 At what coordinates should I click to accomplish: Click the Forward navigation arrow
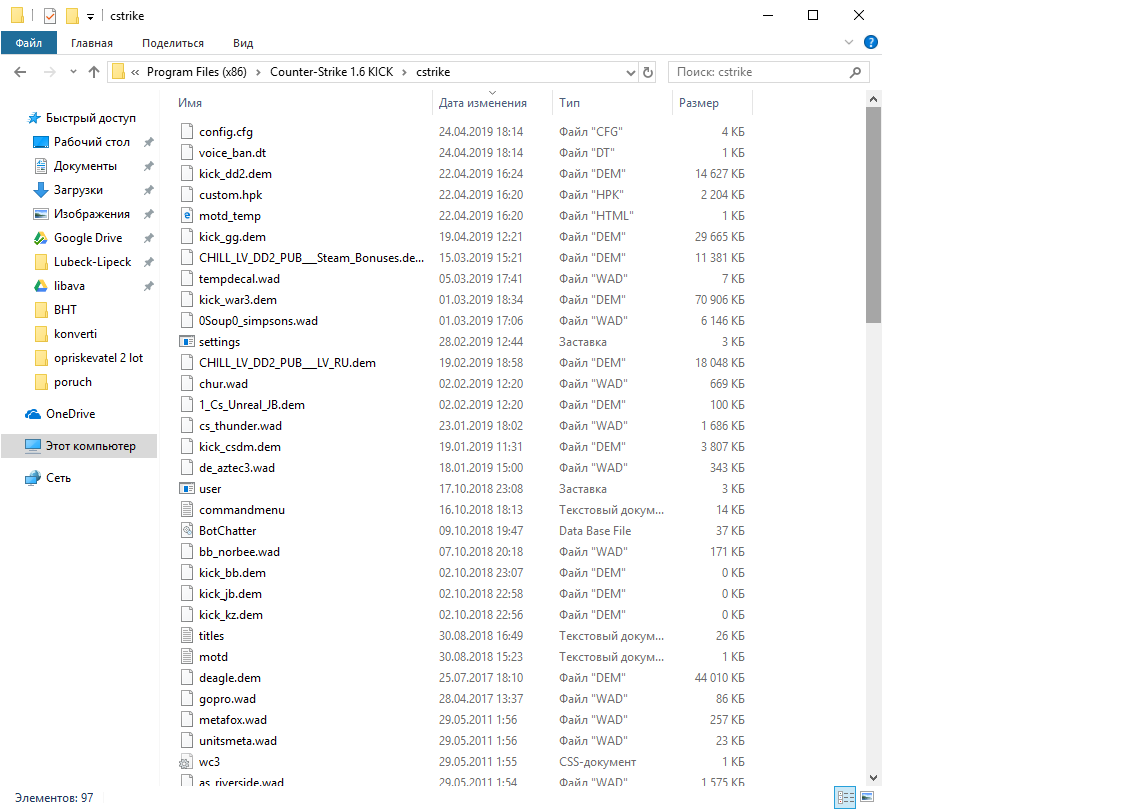50,72
